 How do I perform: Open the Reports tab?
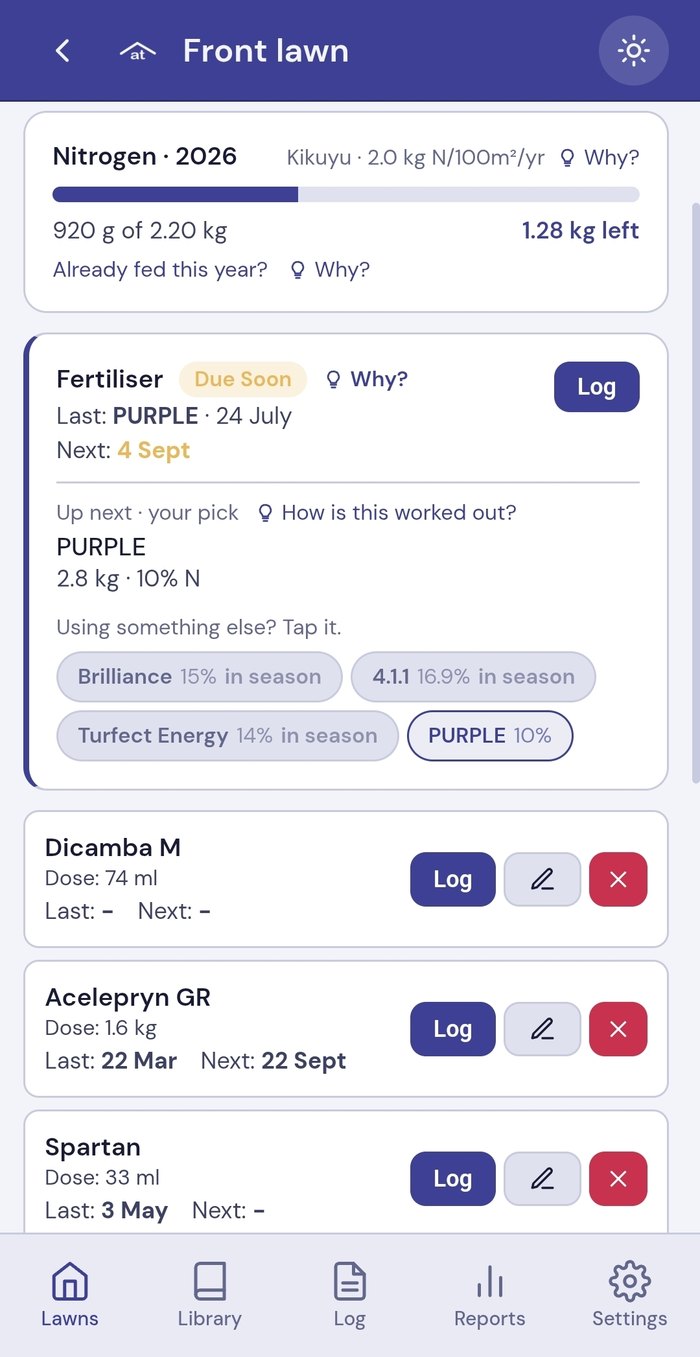tap(489, 1295)
